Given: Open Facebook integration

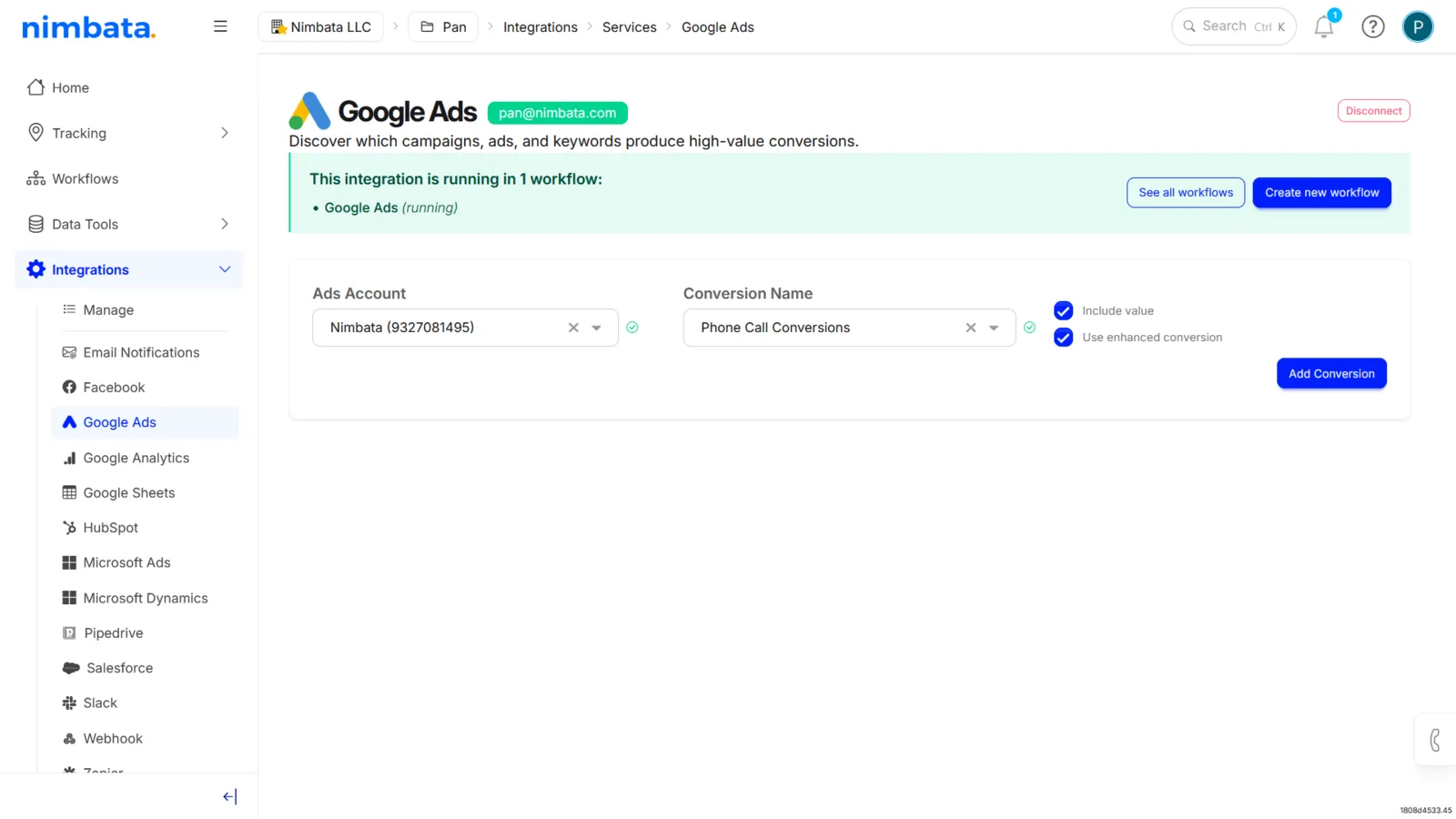Looking at the screenshot, I should (x=145, y=388).
